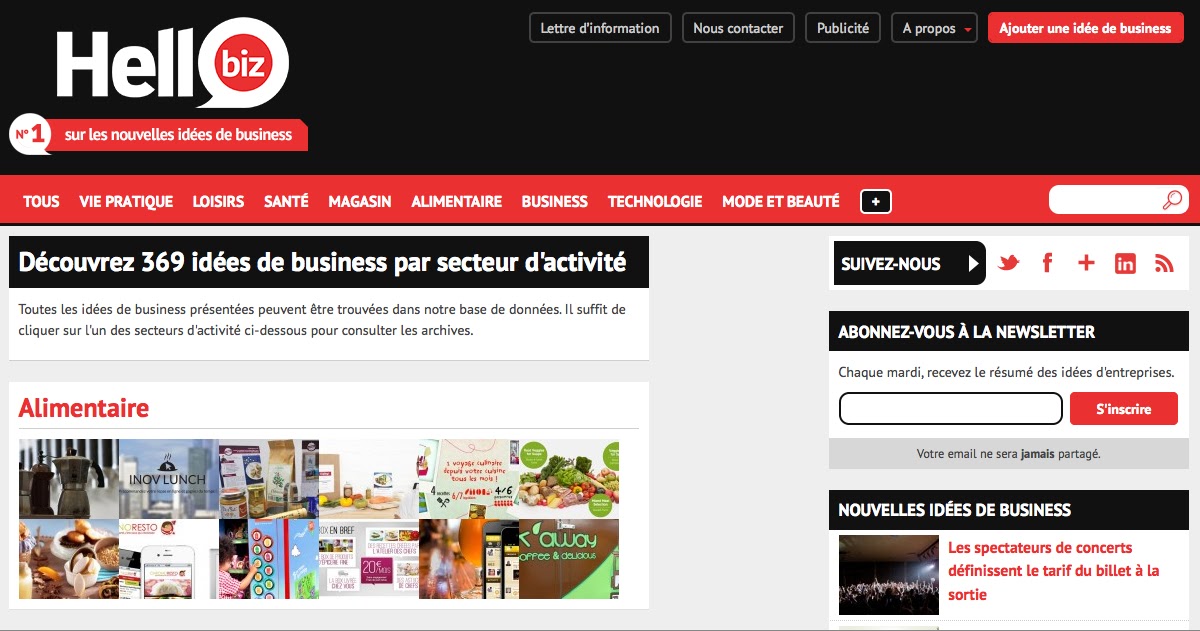This screenshot has width=1200, height=631.
Task: Open the K'away coffee thumbnail
Action: [x=569, y=559]
